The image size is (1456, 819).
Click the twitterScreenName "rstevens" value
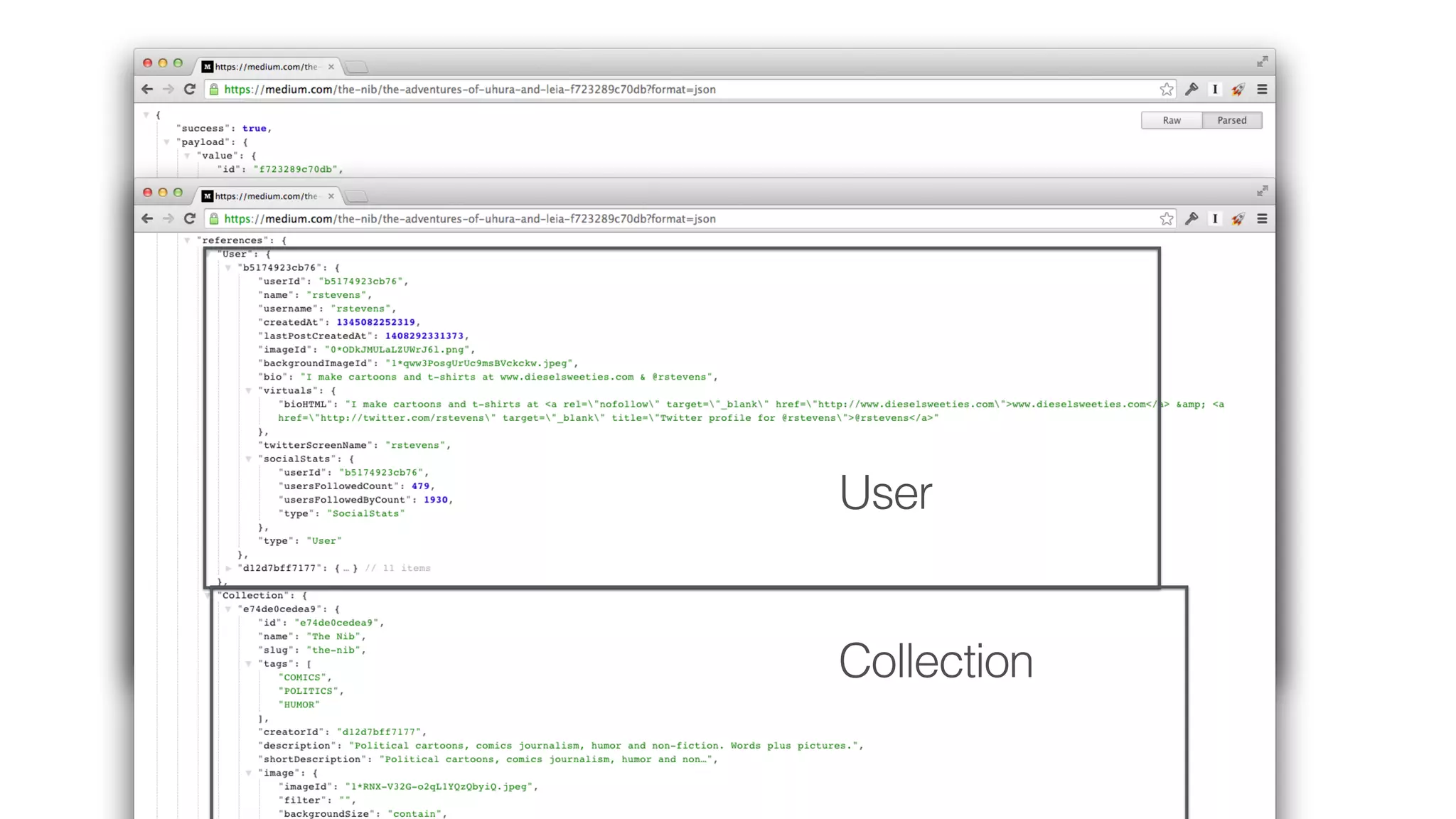[x=415, y=445]
